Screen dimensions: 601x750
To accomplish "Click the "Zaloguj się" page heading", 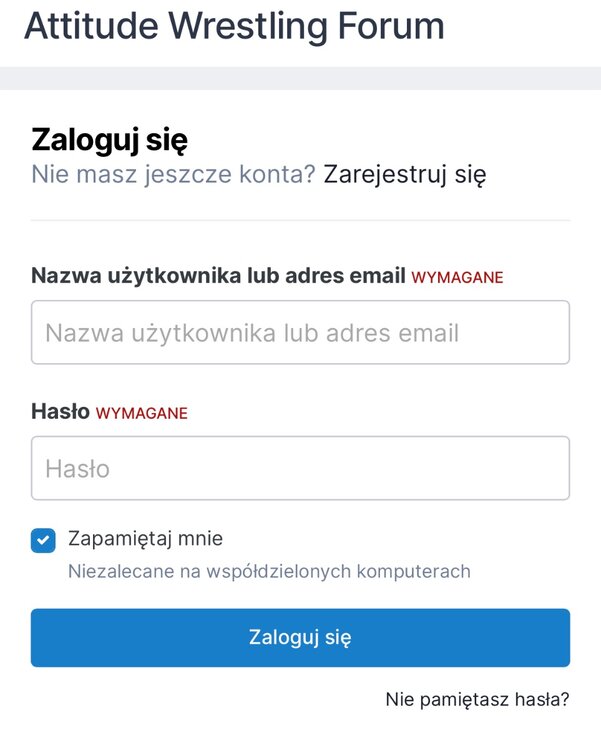I will coord(109,139).
